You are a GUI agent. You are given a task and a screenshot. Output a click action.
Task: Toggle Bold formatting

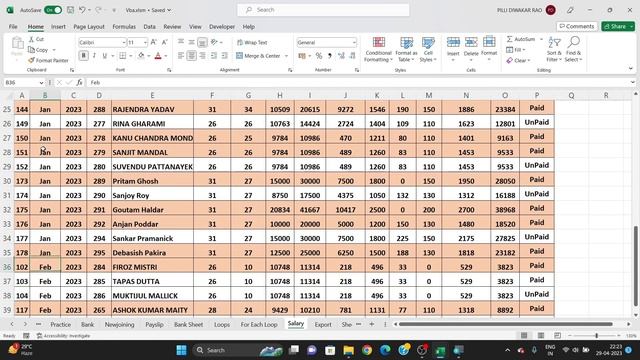point(83,56)
